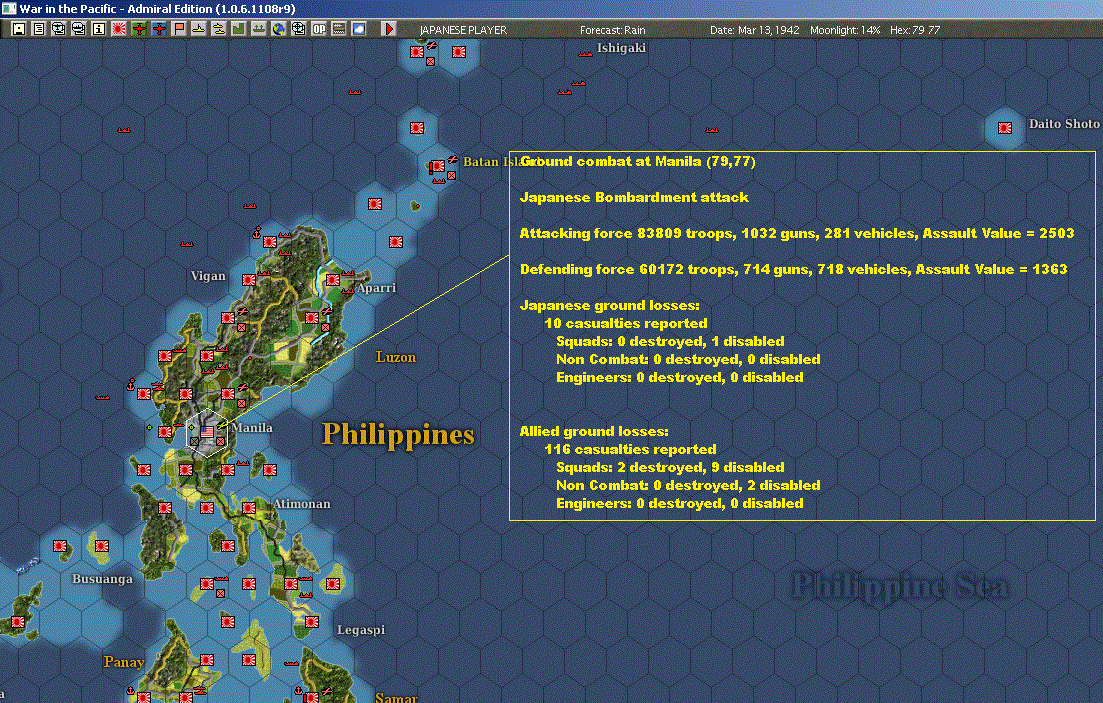Click the 'Japanese ground losses:' line

(x=610, y=305)
